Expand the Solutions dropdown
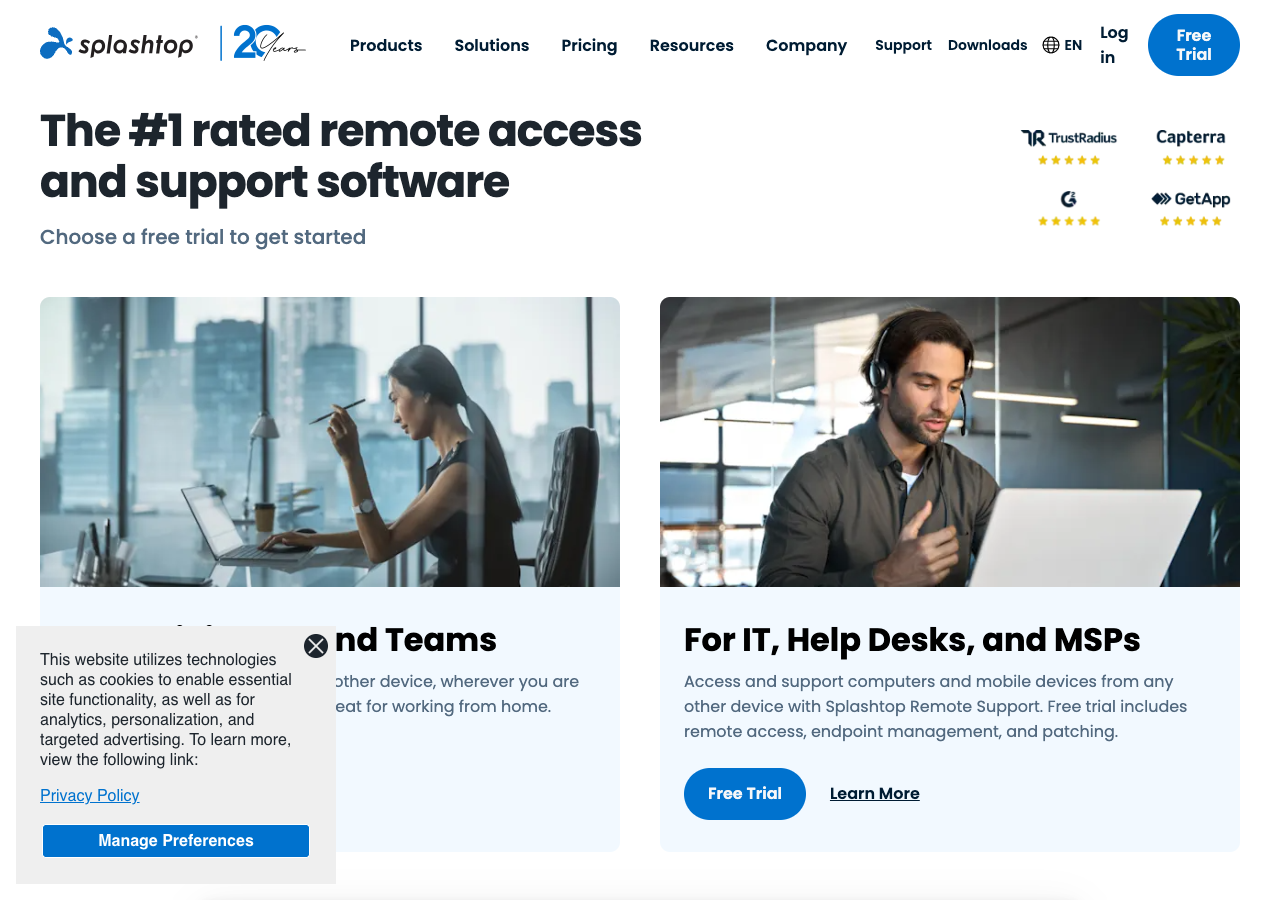This screenshot has width=1280, height=900. [491, 45]
